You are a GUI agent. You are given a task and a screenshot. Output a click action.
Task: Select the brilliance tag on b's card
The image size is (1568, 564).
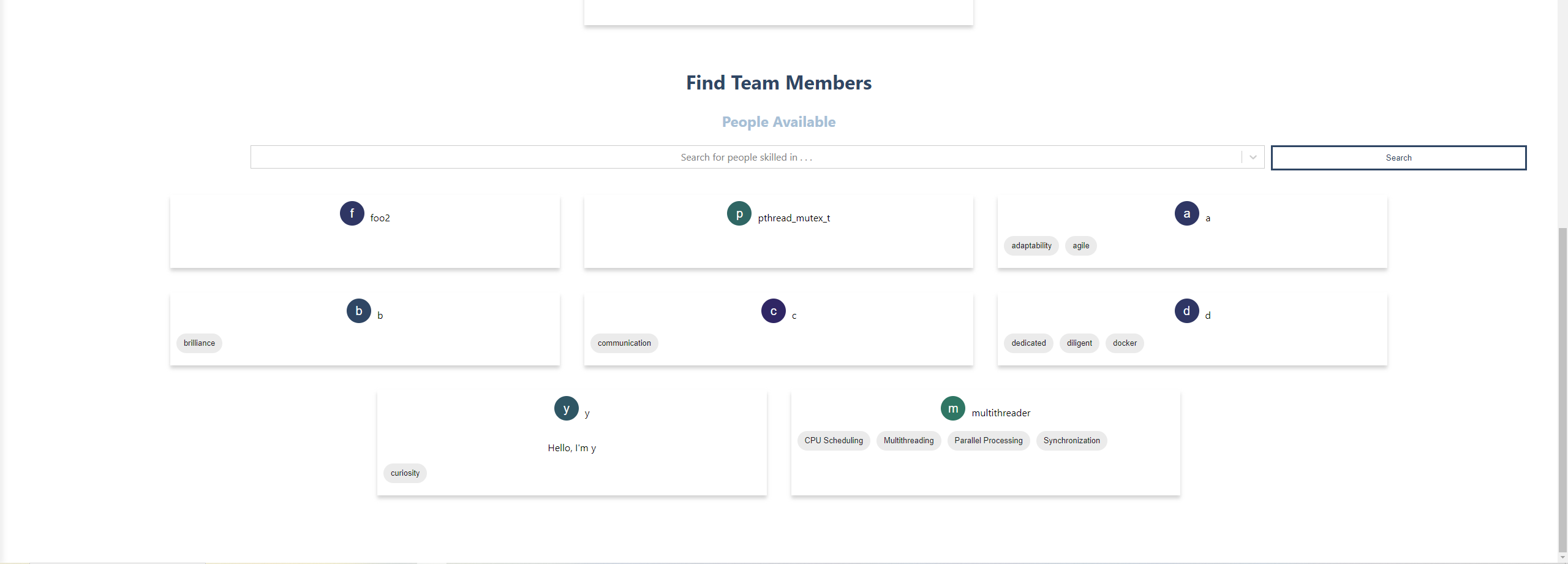coord(198,343)
